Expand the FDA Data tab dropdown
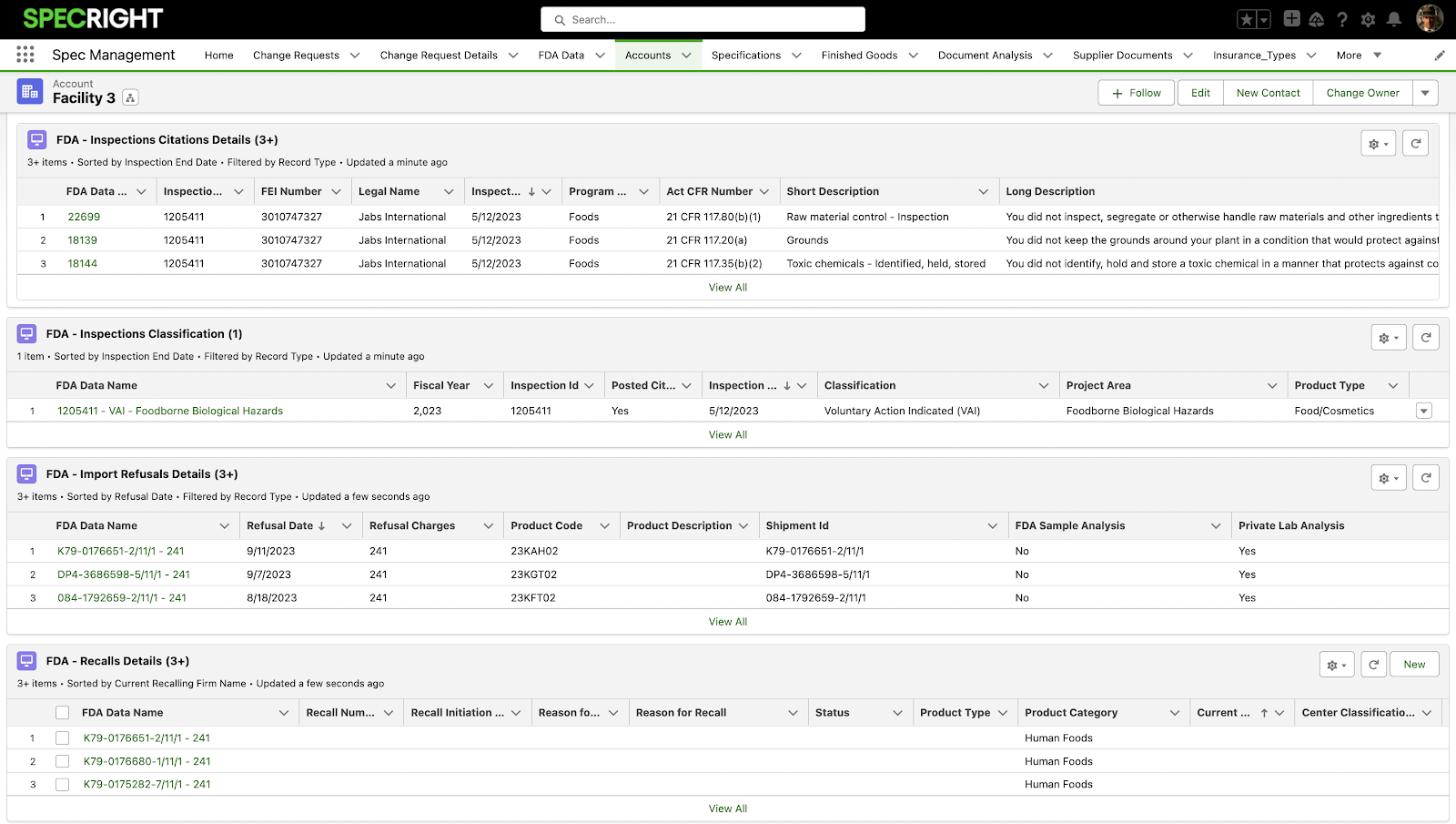This screenshot has height=824, width=1456. (601, 56)
